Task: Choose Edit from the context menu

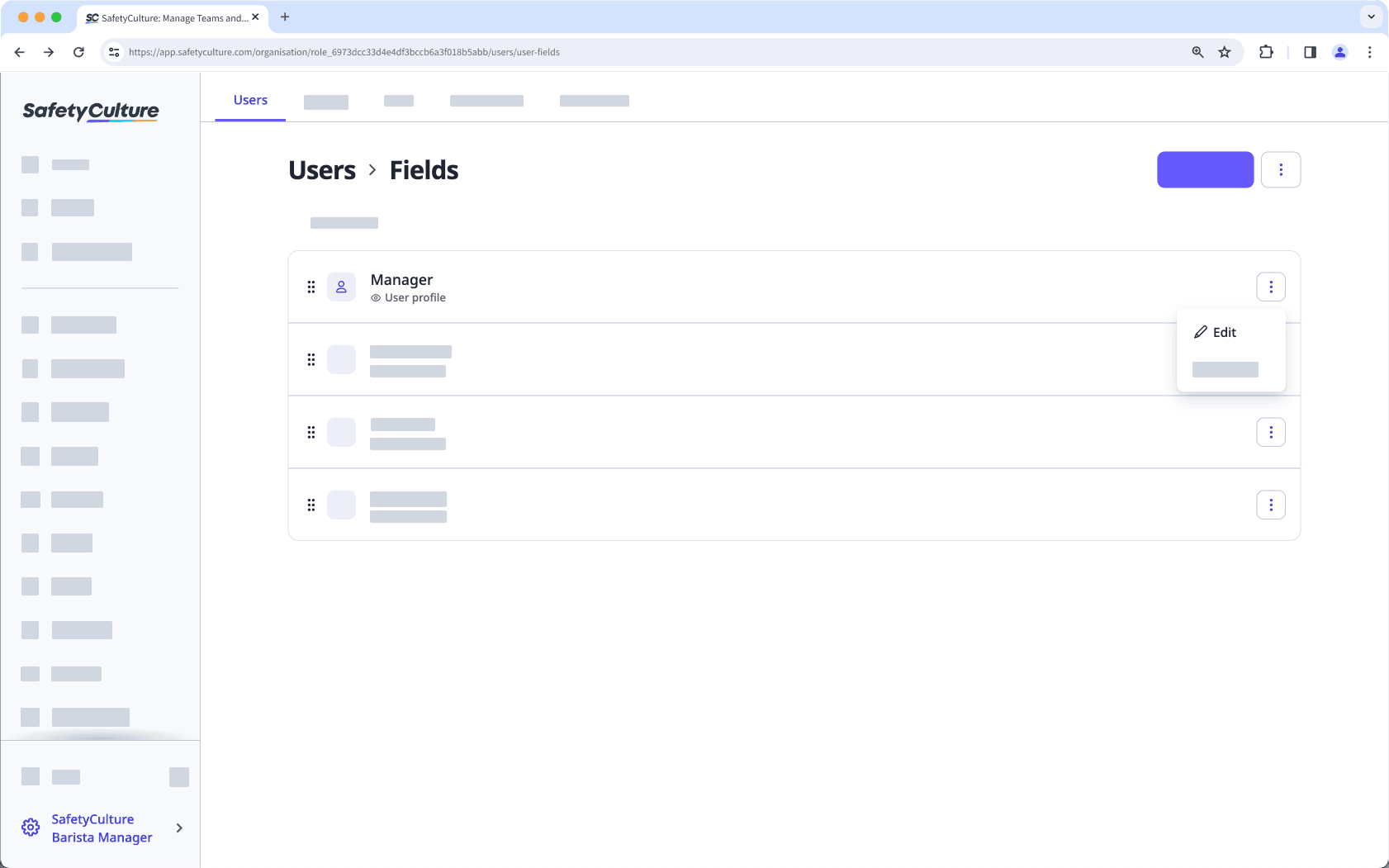Action: [x=1223, y=331]
